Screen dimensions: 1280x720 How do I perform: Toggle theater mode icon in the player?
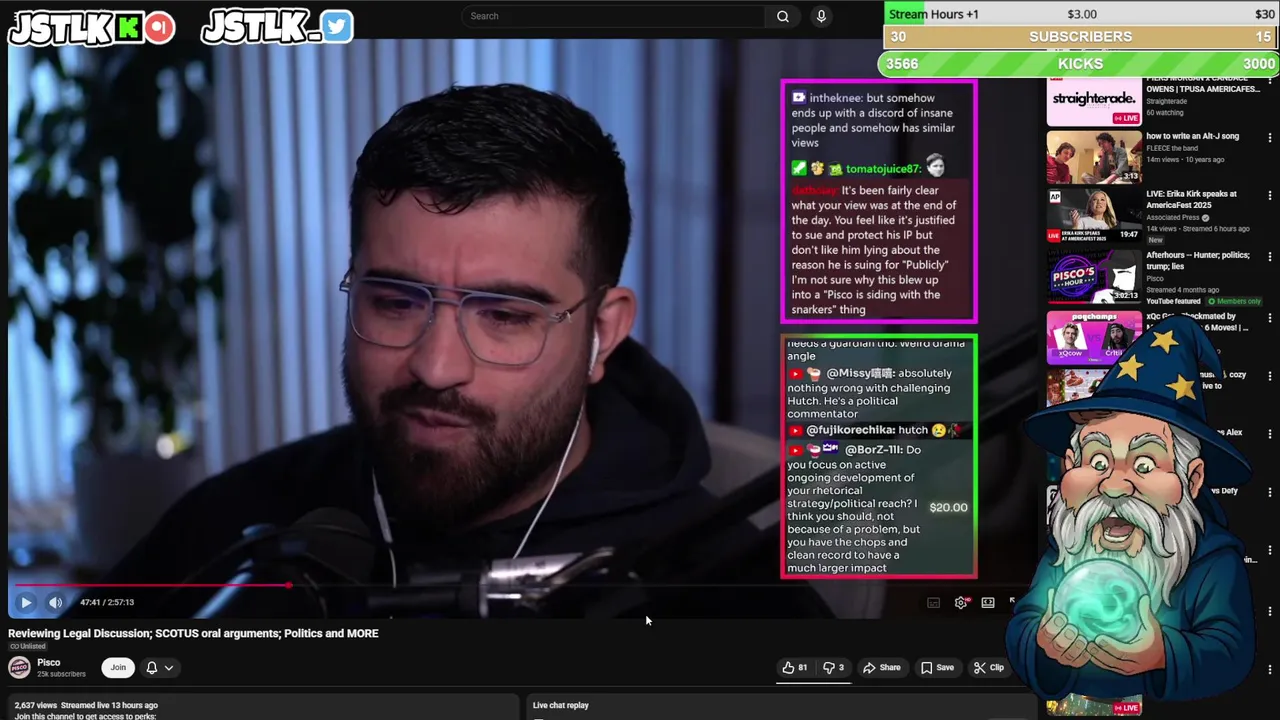[988, 602]
